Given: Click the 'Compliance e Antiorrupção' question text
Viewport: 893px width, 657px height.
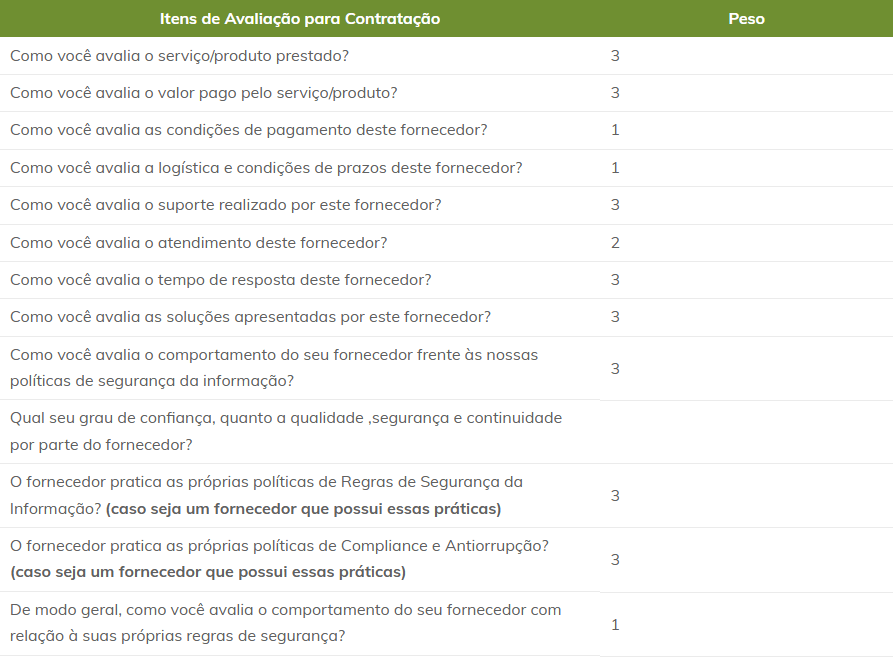Looking at the screenshot, I should (279, 559).
